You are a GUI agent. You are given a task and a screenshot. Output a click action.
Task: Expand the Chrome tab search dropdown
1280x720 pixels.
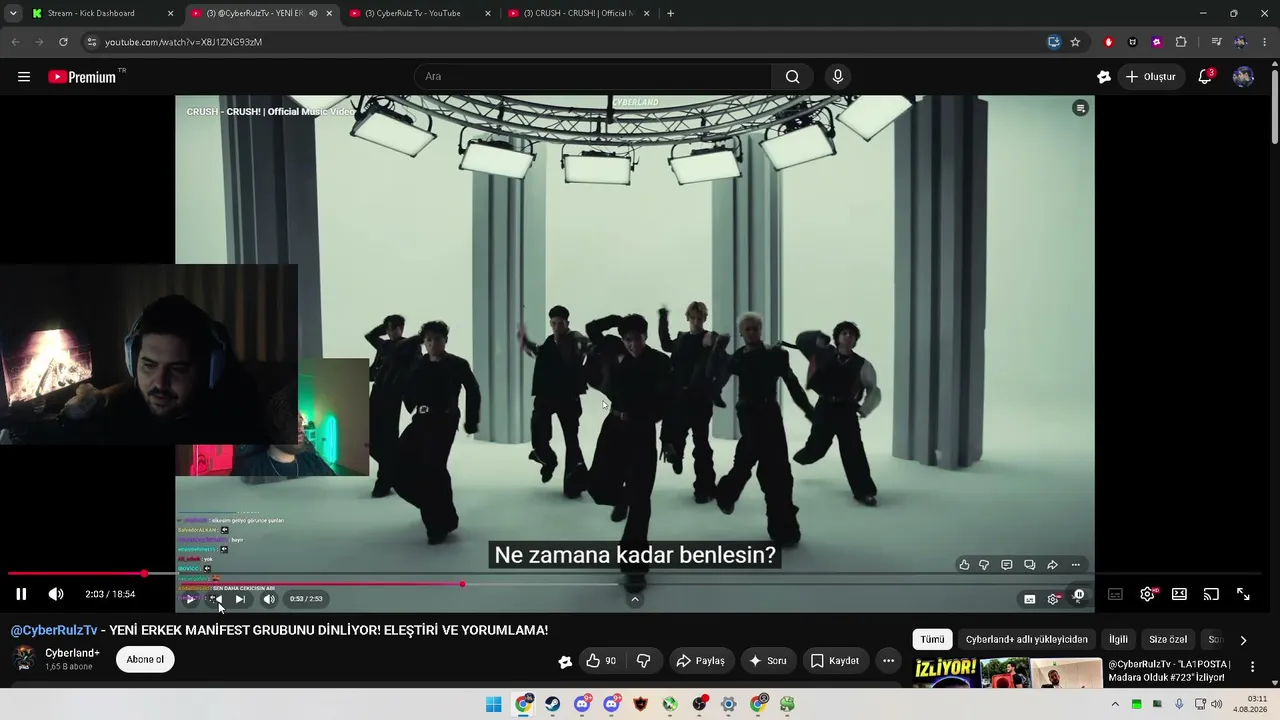[13, 13]
